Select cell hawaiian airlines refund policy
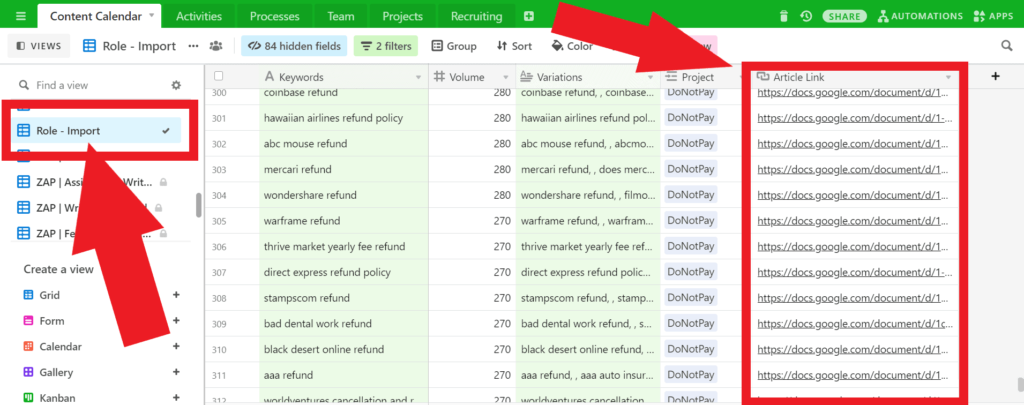 [344, 118]
